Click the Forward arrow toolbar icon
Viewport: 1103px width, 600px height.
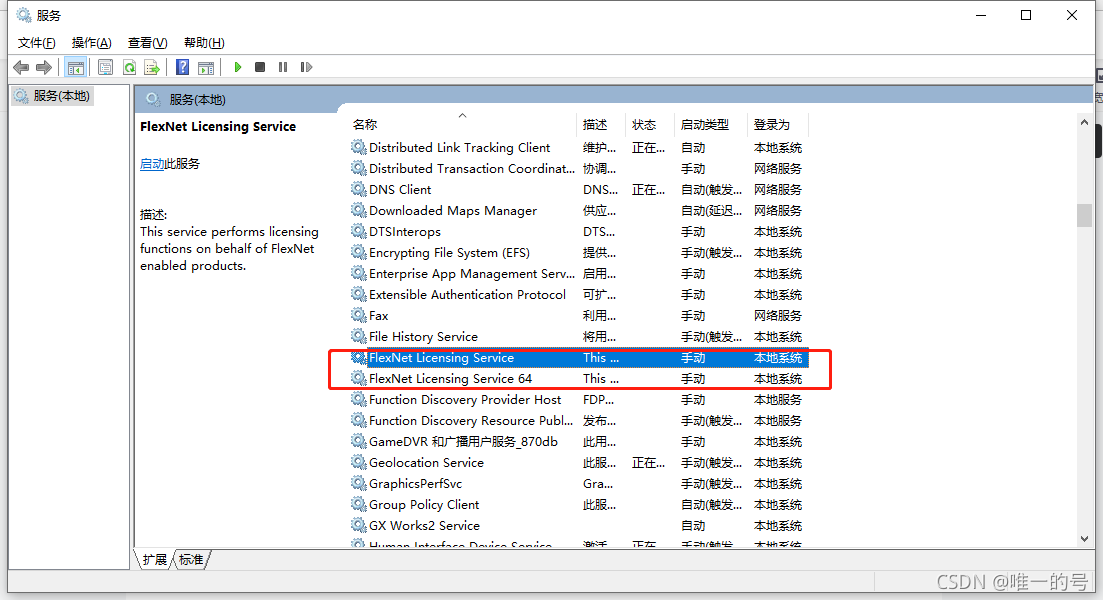pyautogui.click(x=44, y=68)
